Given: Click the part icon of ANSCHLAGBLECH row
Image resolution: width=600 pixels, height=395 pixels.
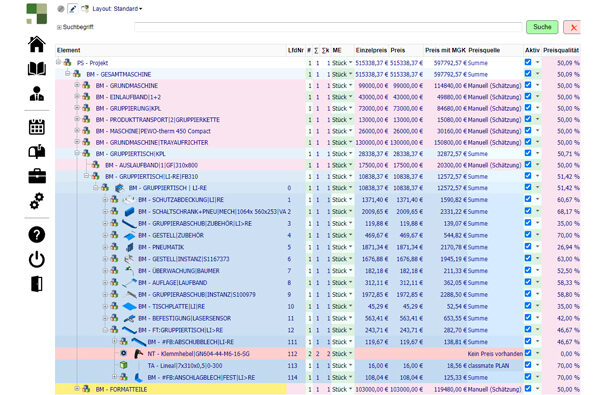Looking at the screenshot, I should pyautogui.click(x=139, y=377).
